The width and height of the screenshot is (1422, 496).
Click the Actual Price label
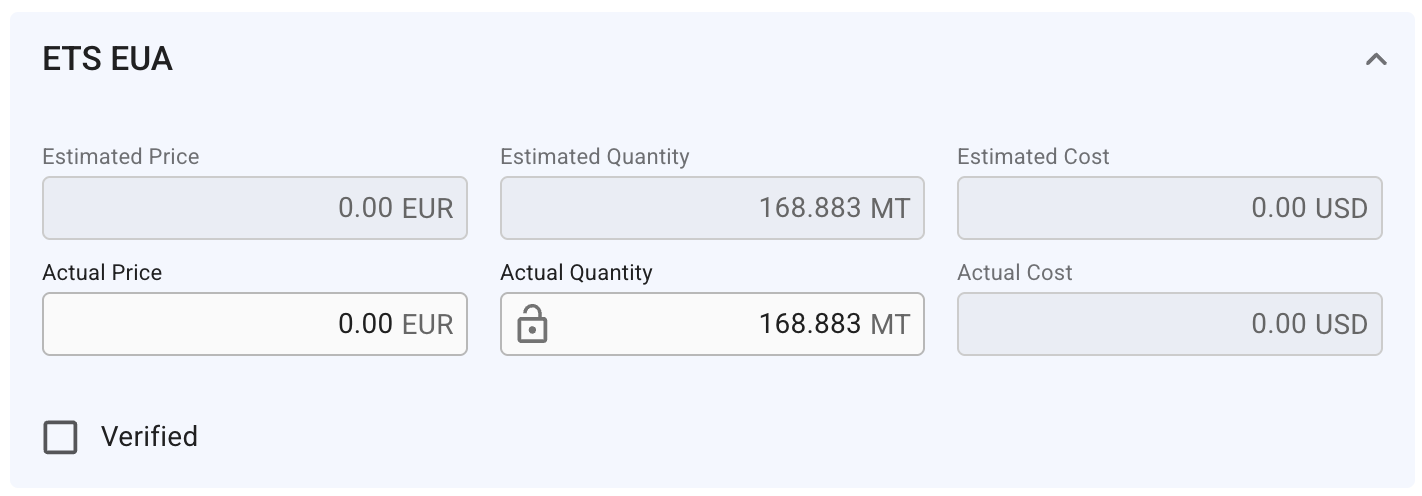point(102,273)
